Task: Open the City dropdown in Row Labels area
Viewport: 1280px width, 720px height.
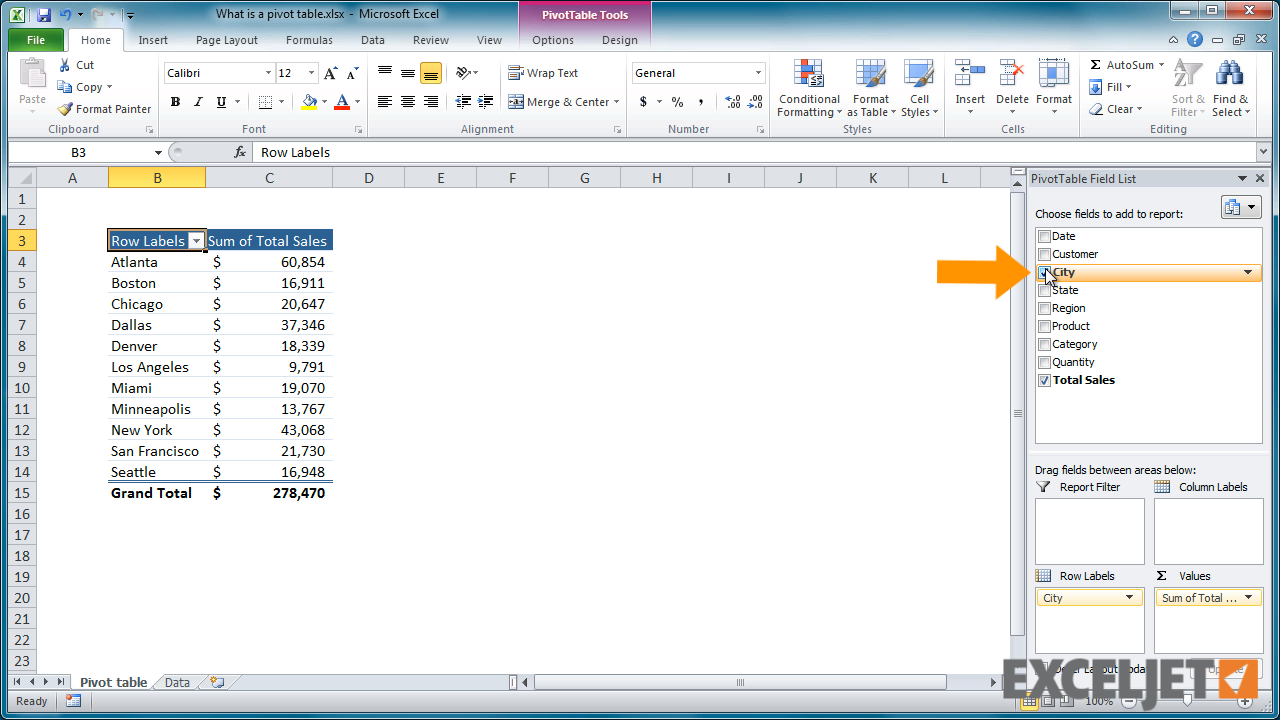Action: (x=1131, y=597)
